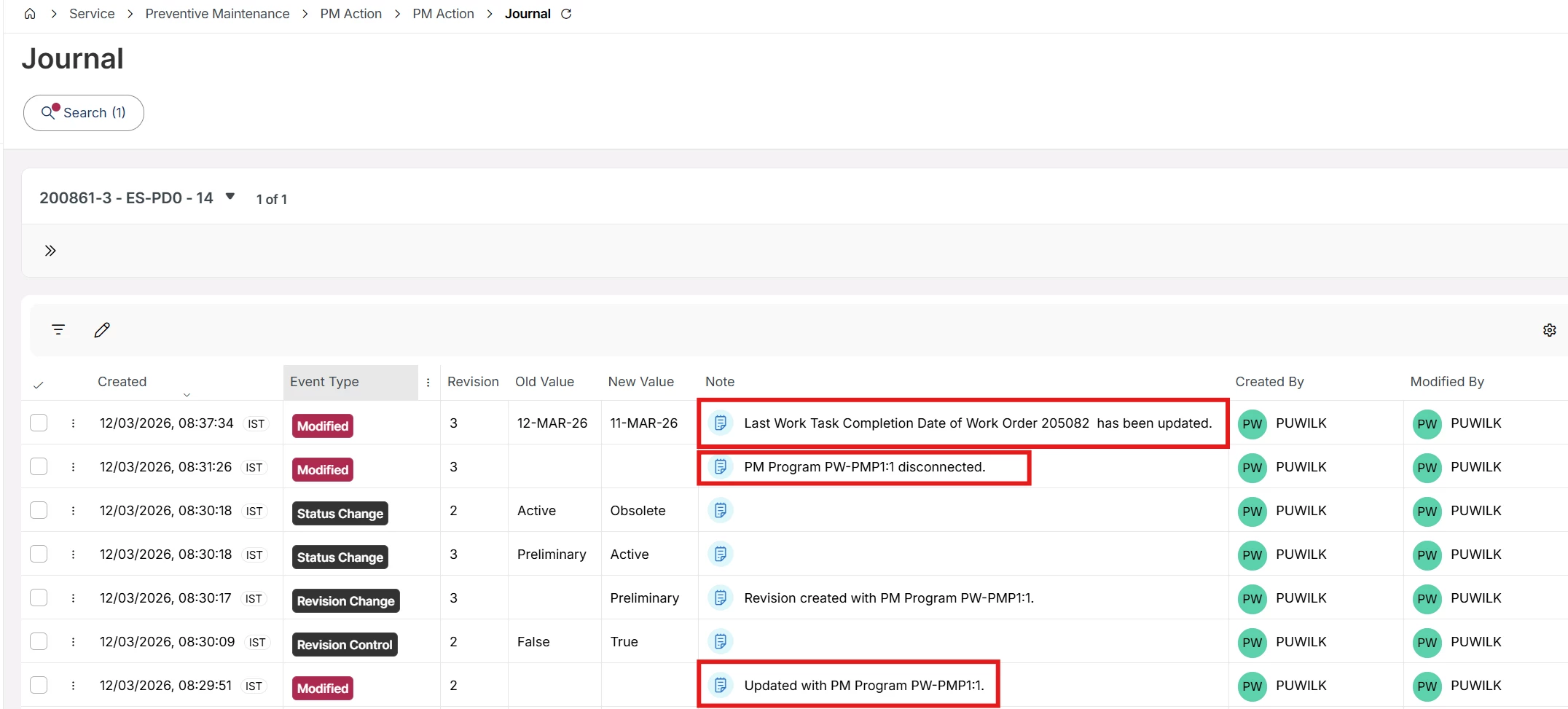This screenshot has height=709, width=1568.
Task: Click Created By avatar in 08:37:34 row
Action: (1252, 424)
